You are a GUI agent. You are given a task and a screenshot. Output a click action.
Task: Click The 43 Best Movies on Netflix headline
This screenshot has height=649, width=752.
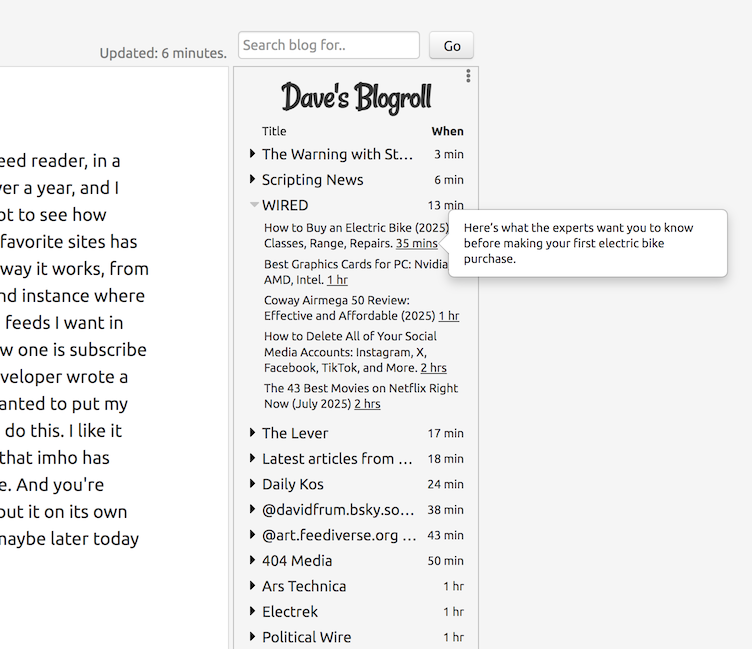(x=361, y=396)
